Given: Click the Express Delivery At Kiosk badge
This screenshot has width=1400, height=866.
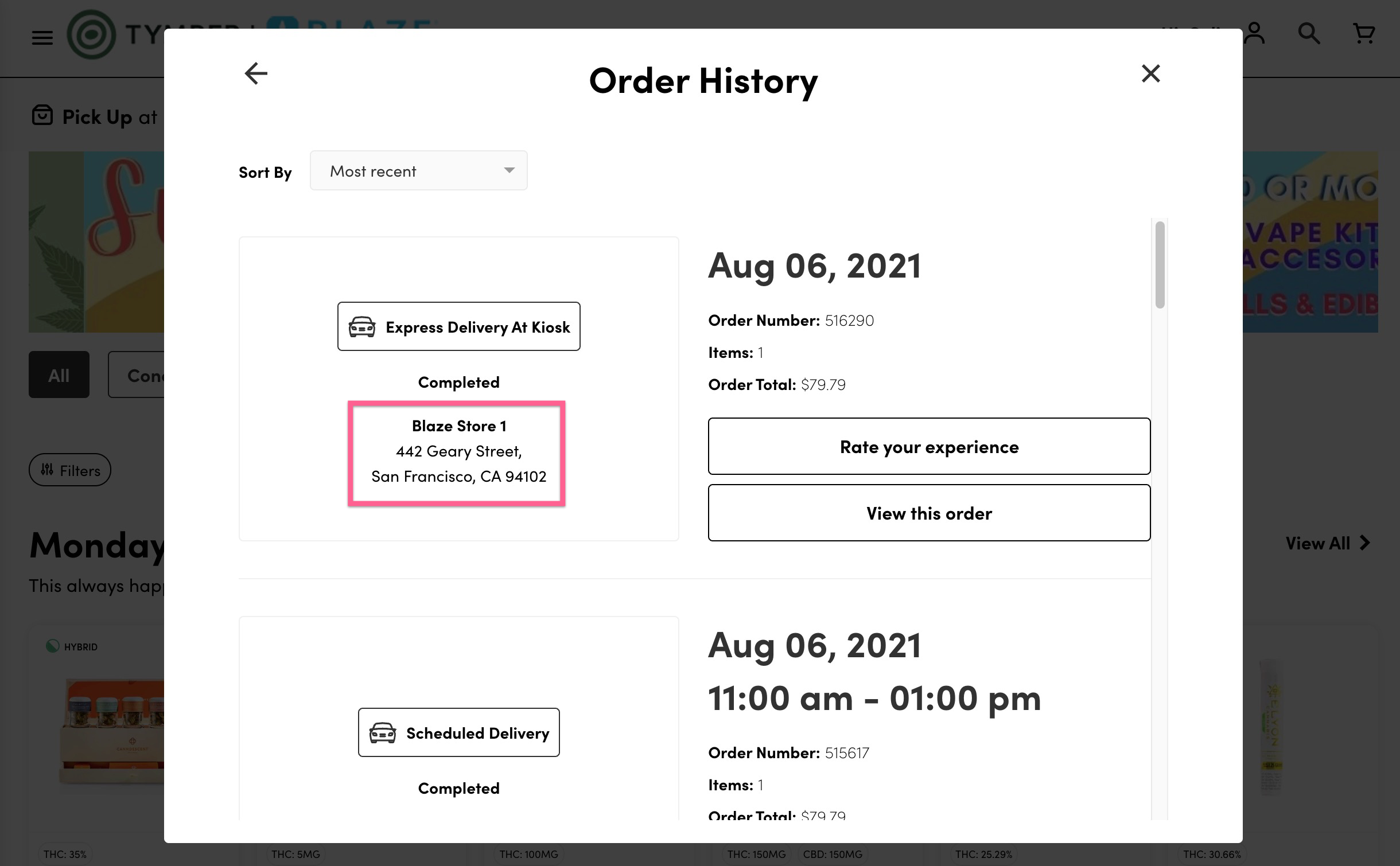Looking at the screenshot, I should click(x=458, y=326).
